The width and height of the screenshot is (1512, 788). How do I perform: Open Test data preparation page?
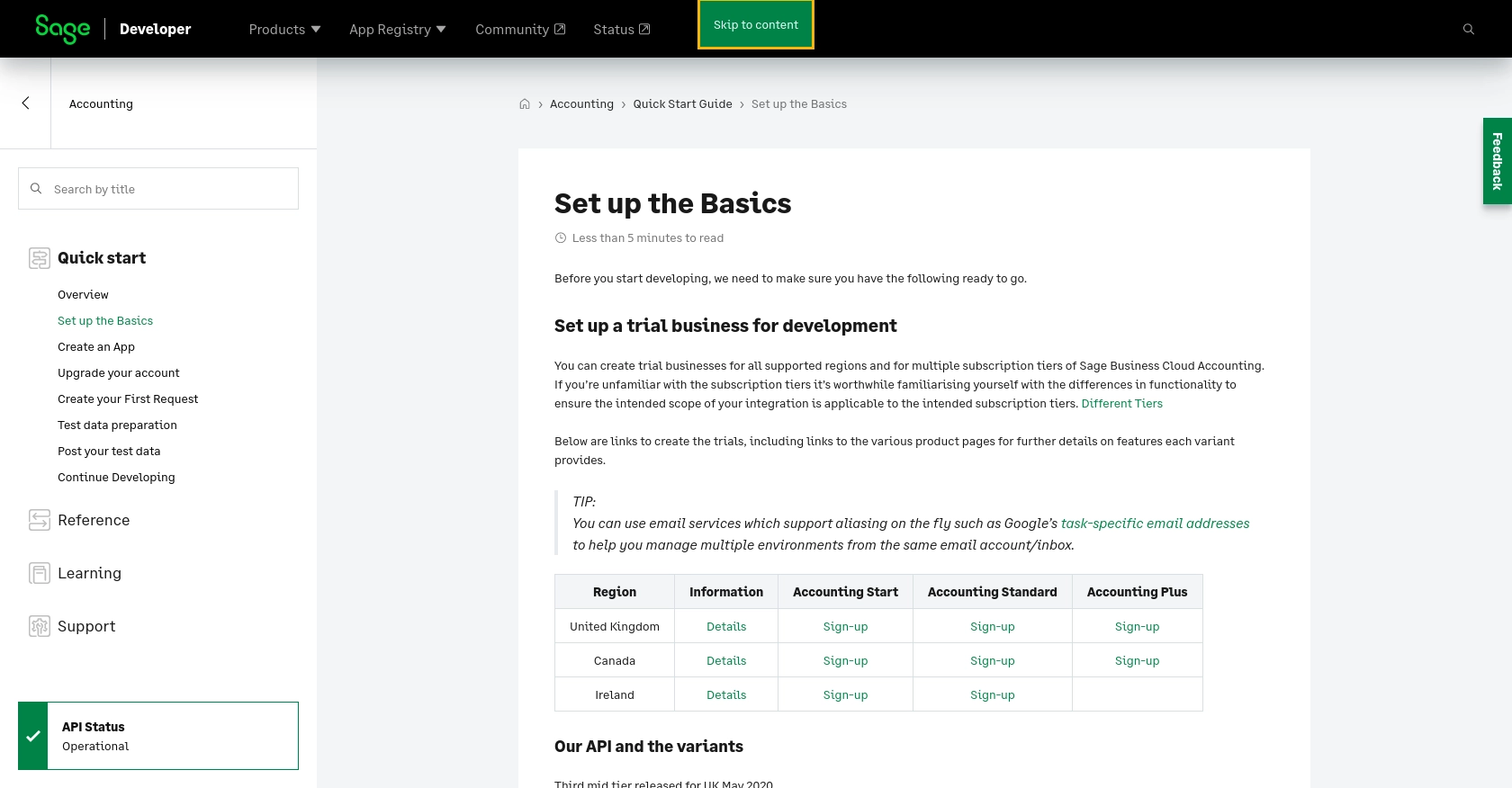pos(117,425)
